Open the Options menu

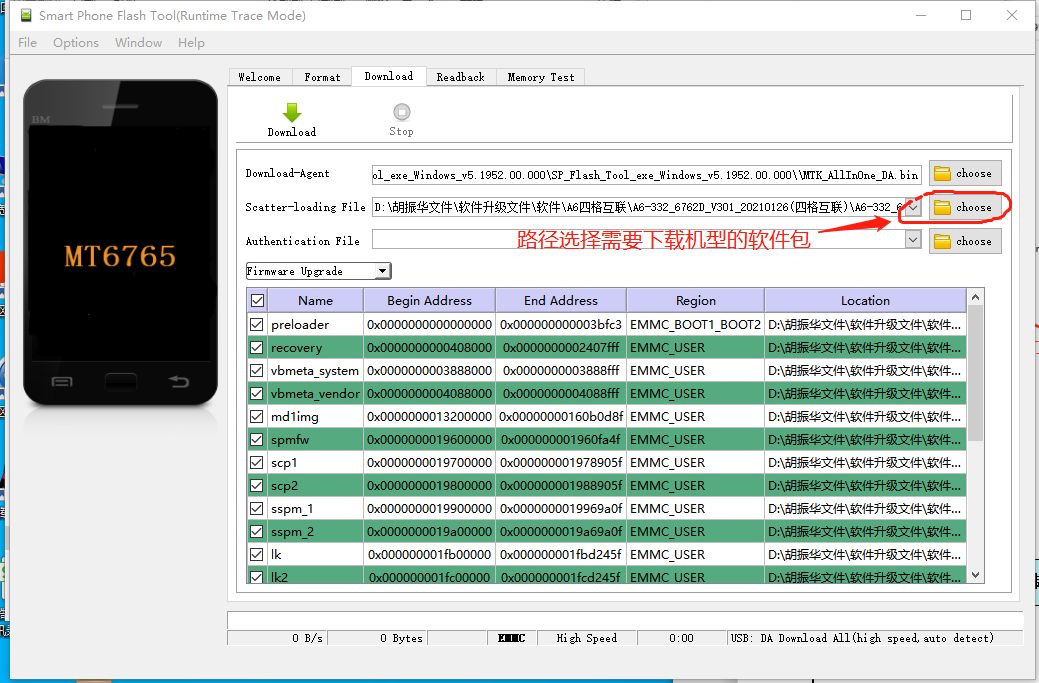[76, 43]
